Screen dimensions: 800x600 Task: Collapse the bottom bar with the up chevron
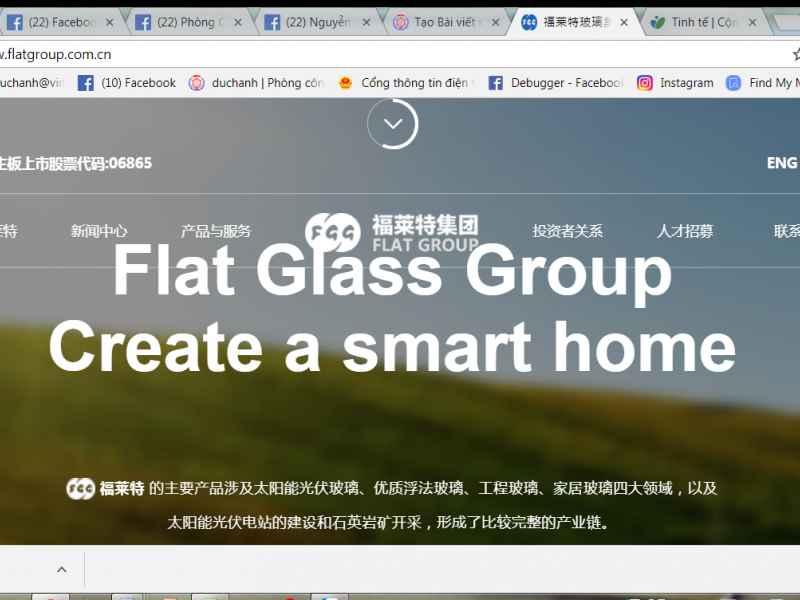coord(61,568)
